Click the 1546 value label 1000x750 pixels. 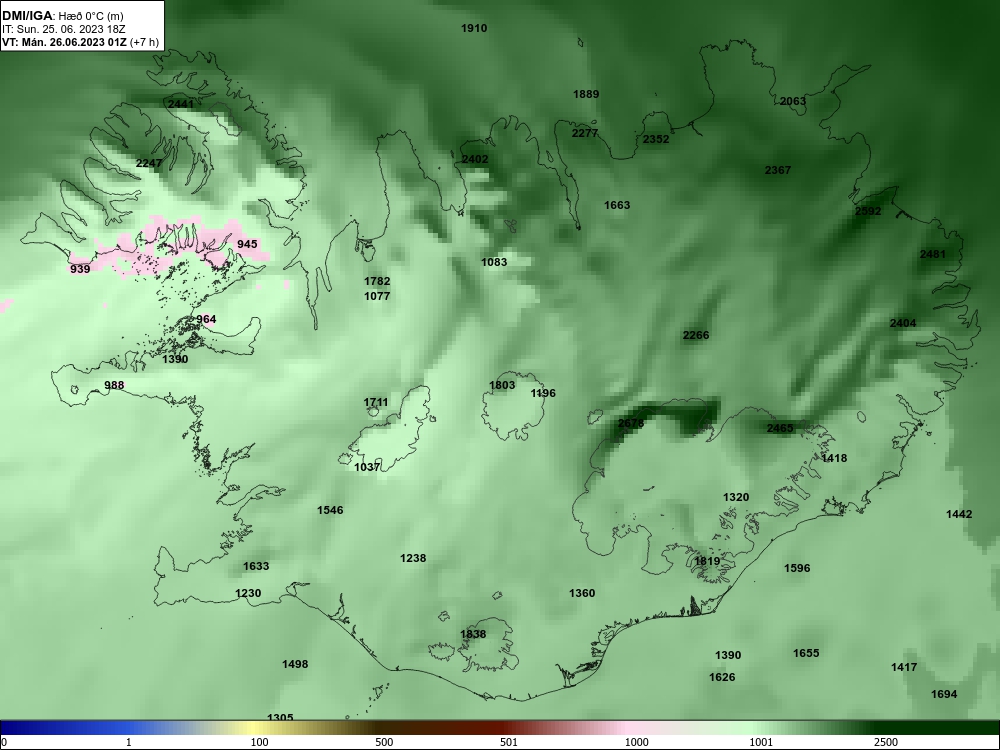330,510
